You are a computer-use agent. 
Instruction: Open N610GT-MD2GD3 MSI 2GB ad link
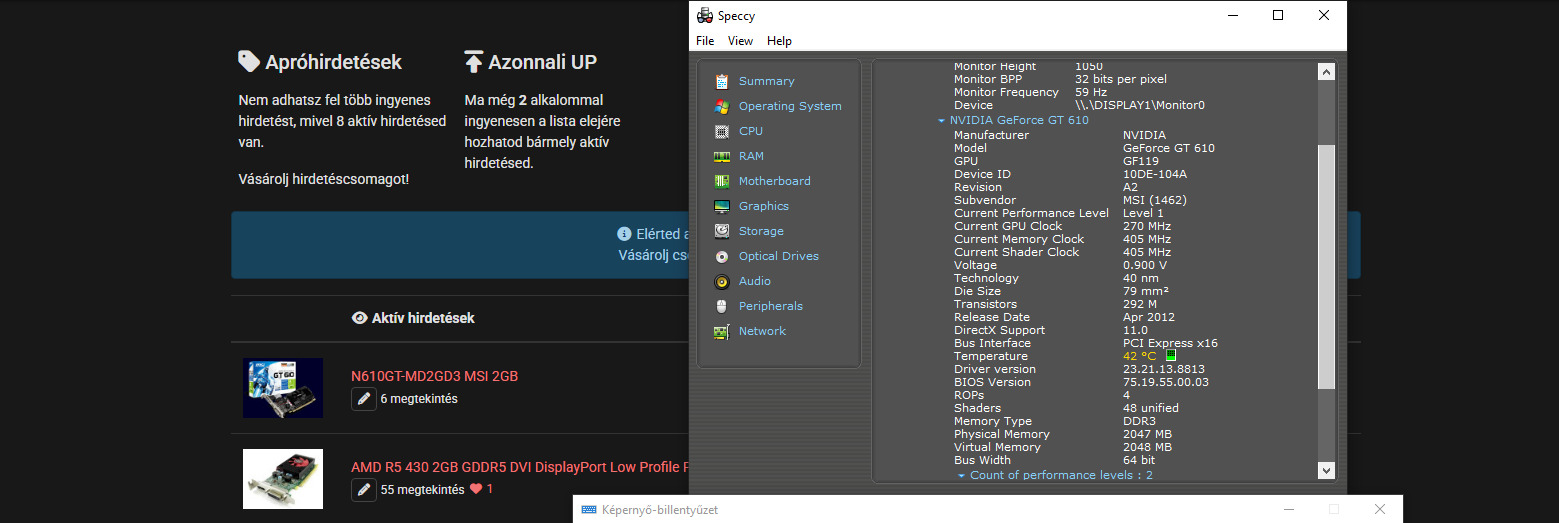[434, 376]
